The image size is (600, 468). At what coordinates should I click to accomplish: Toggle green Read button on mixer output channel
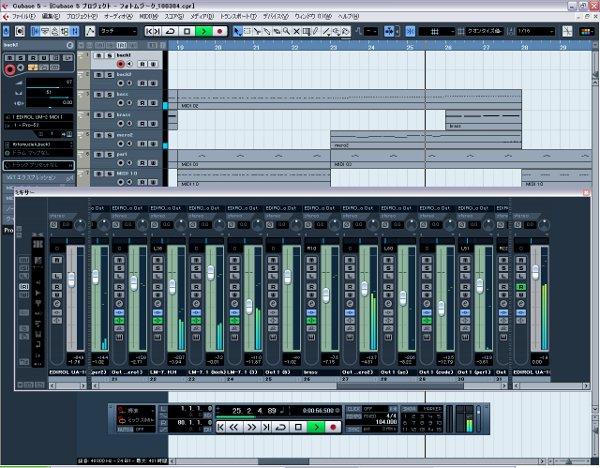(x=521, y=287)
